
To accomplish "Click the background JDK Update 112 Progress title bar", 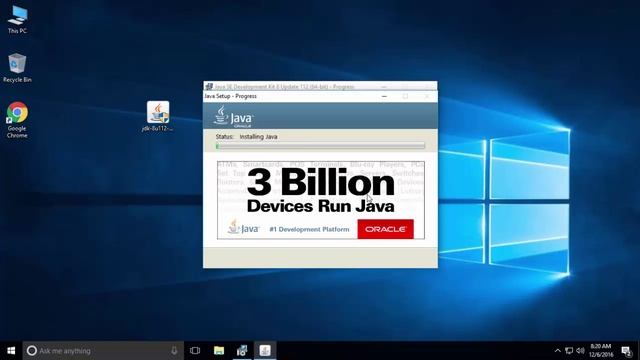I will pos(320,86).
